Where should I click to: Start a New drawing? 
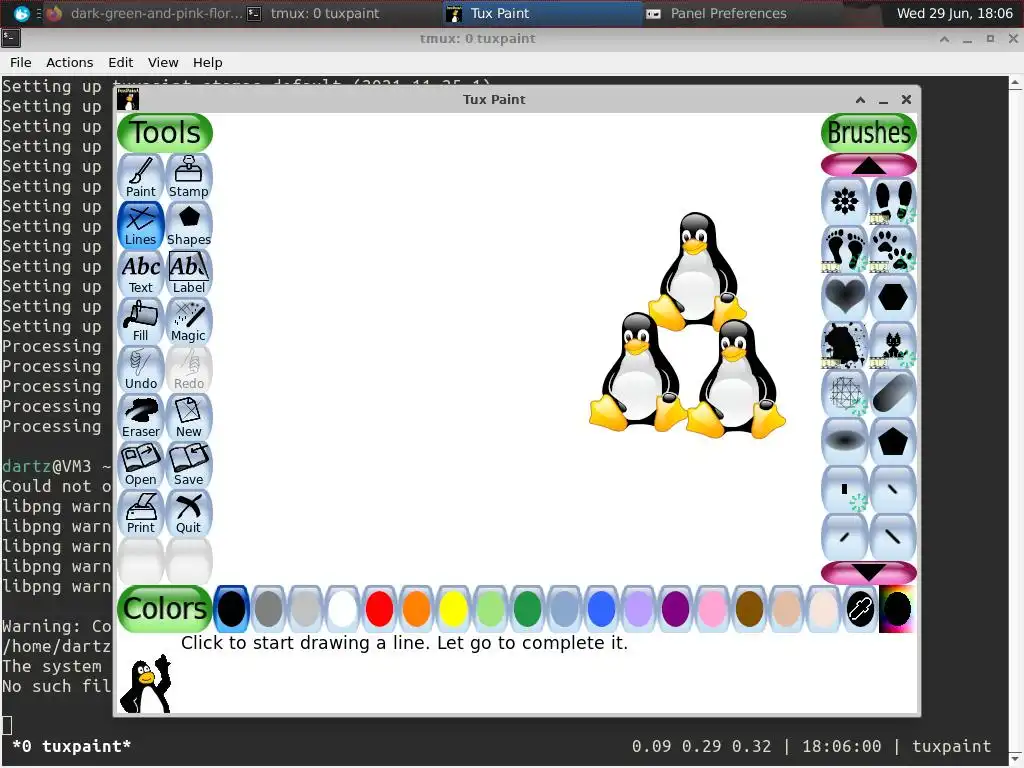pyautogui.click(x=189, y=417)
